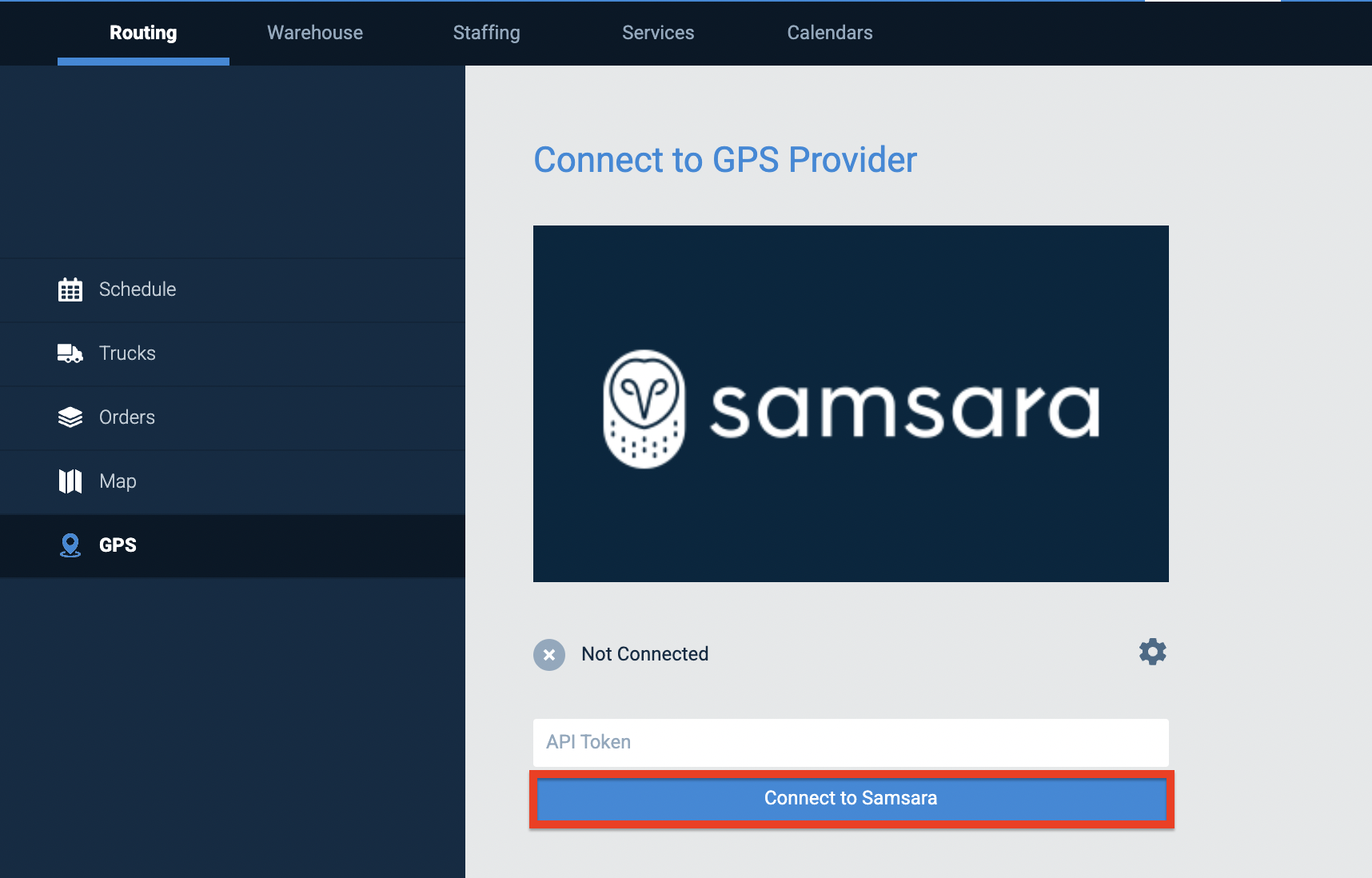1372x878 pixels.
Task: Click the Samsara owl logo icon
Action: (x=644, y=409)
